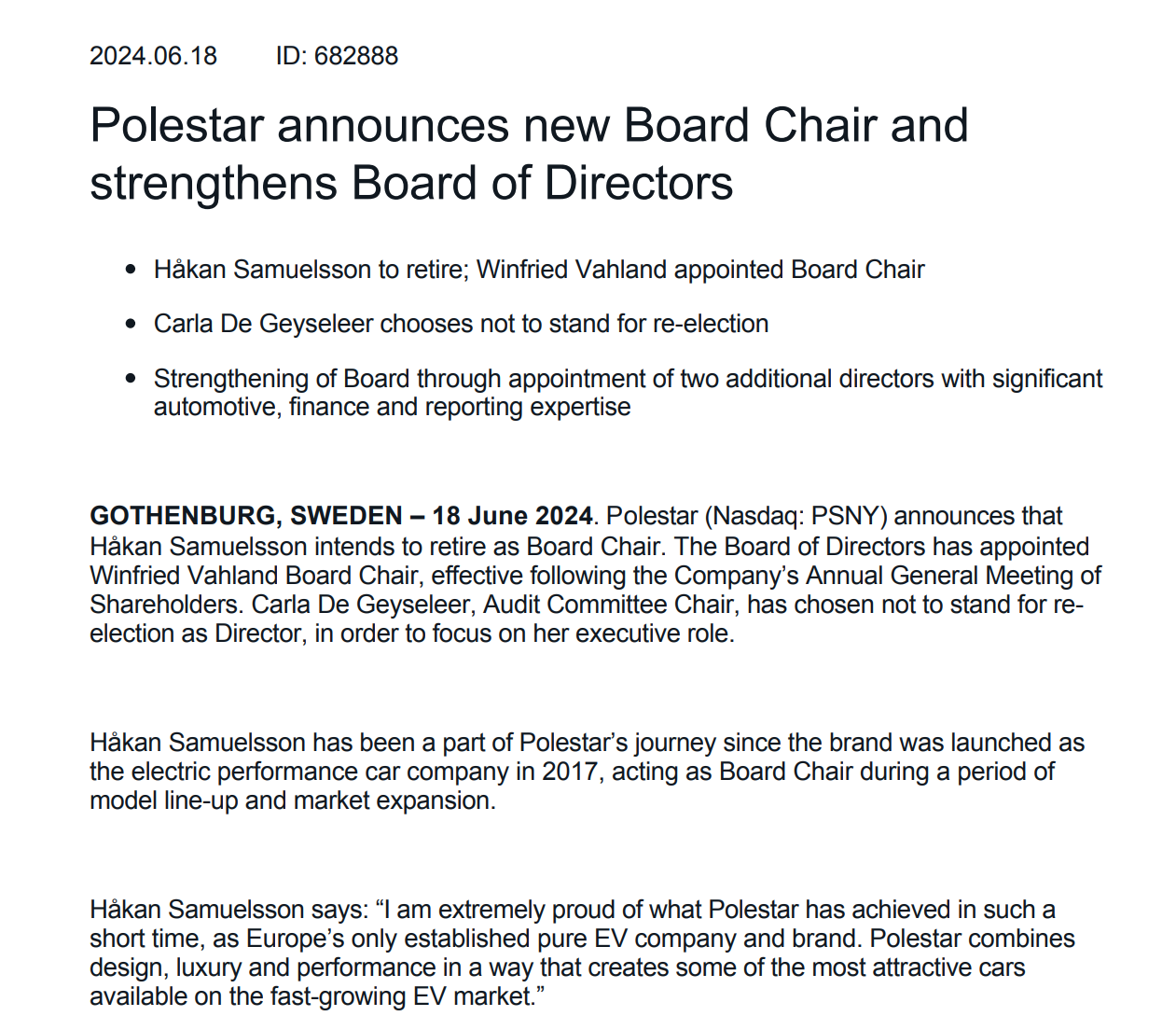
Task: Click the "re-election" text in the second bullet
Action: [x=711, y=324]
